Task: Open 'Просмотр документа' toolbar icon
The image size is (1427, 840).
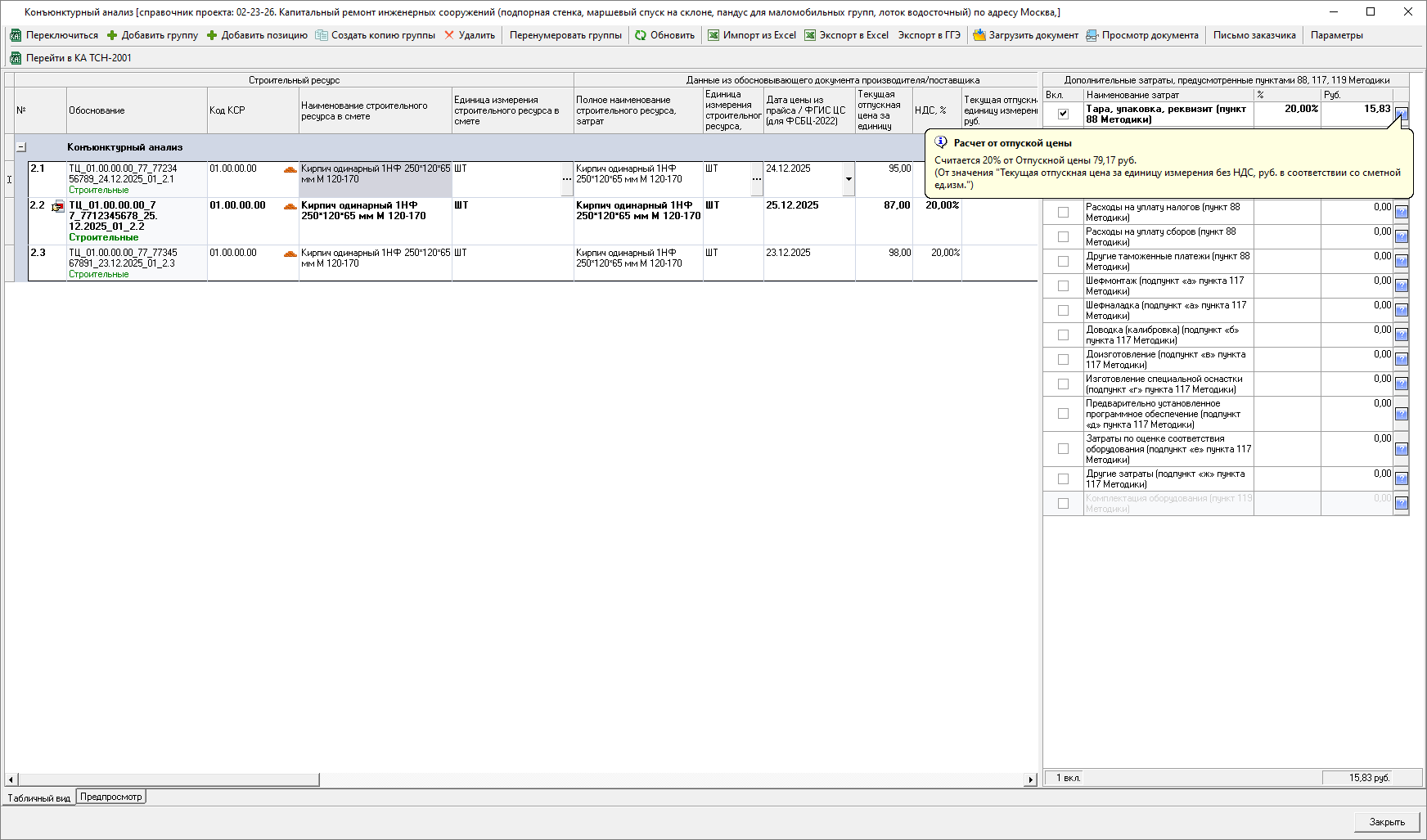Action: 1092,35
